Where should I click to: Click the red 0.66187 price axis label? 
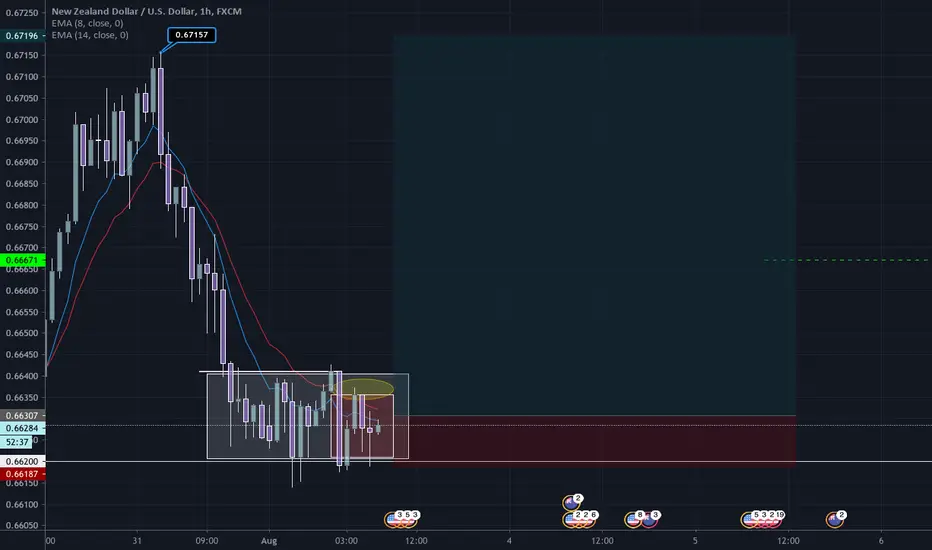point(23,474)
